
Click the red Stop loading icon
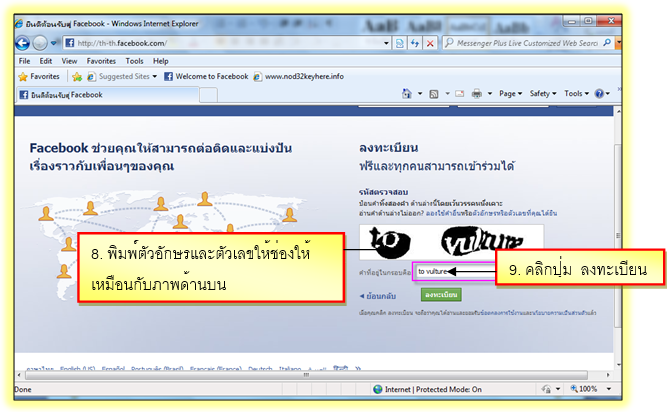click(430, 43)
